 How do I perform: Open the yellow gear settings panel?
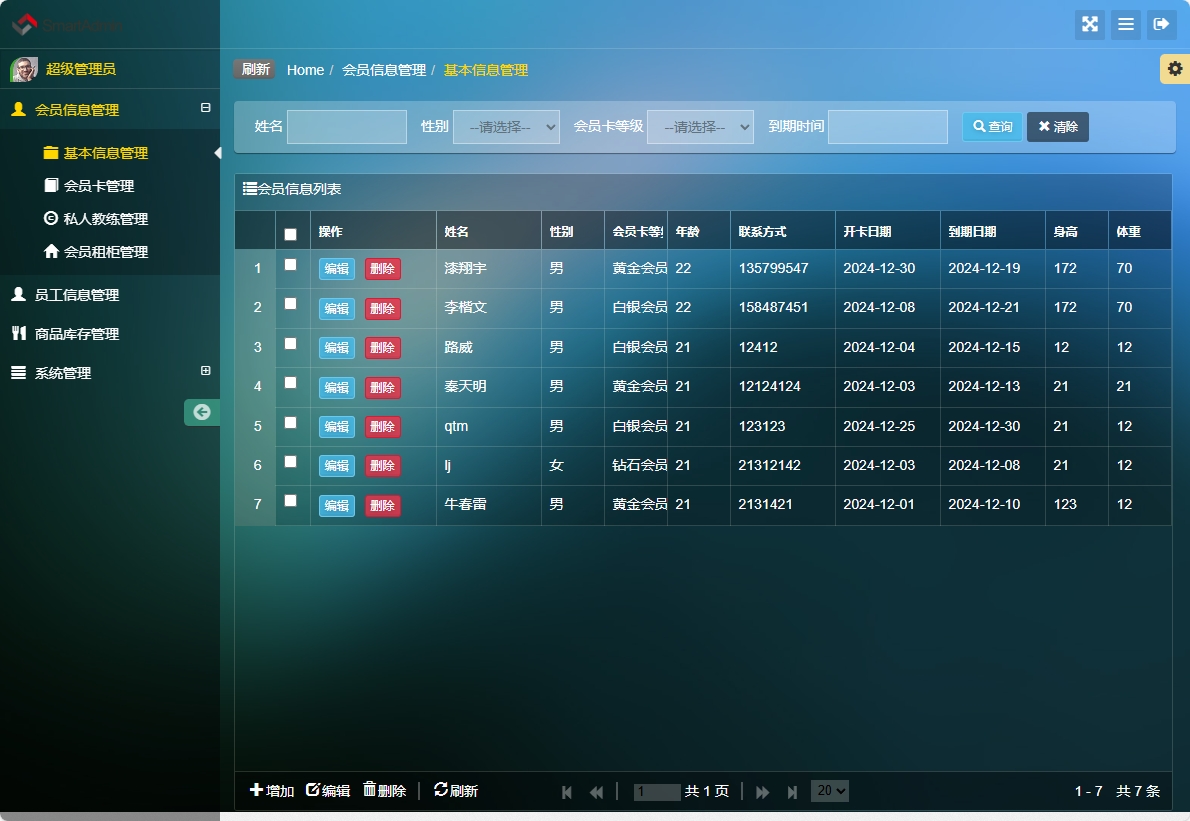tap(1175, 69)
